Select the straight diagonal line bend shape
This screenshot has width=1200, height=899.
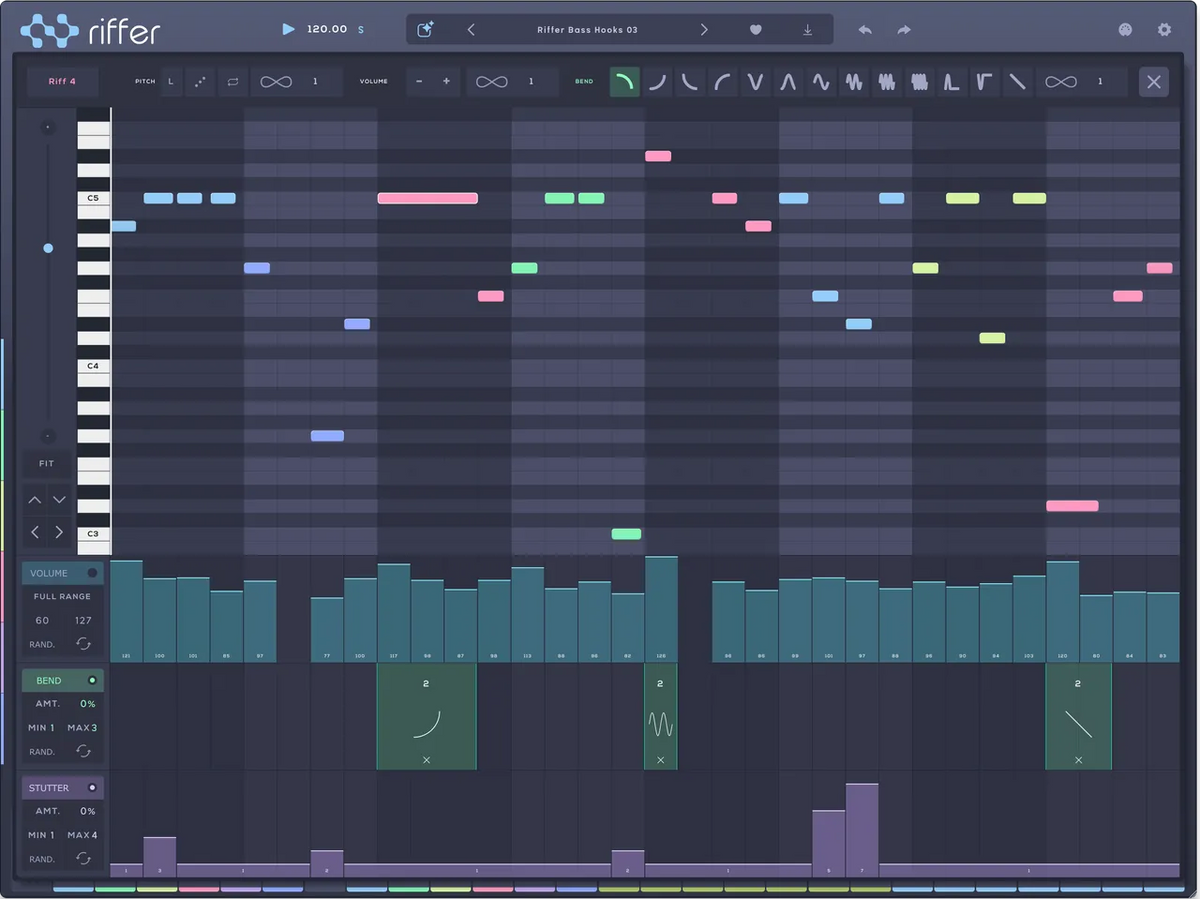(1017, 82)
